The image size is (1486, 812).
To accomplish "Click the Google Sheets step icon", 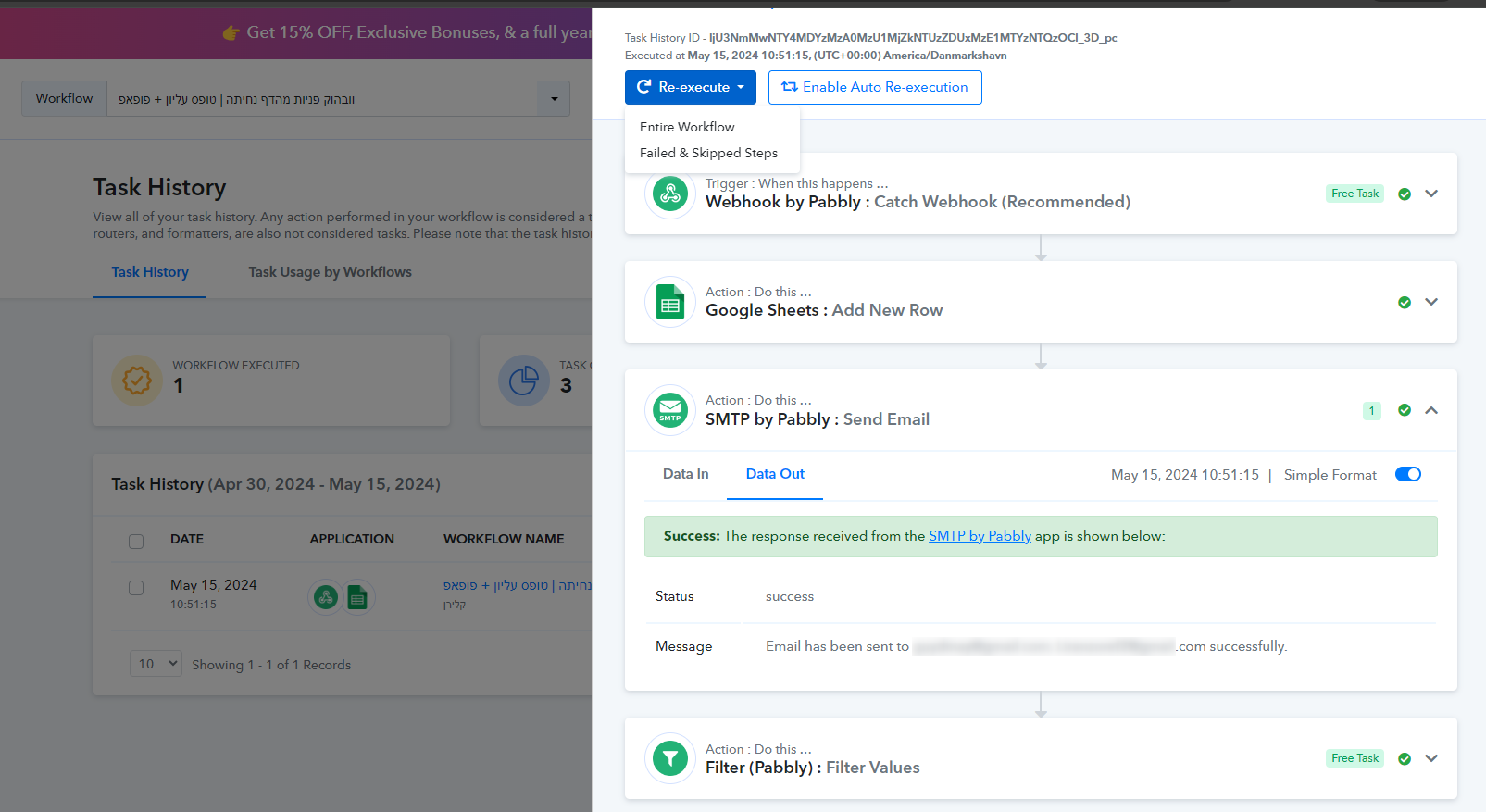I will click(670, 302).
